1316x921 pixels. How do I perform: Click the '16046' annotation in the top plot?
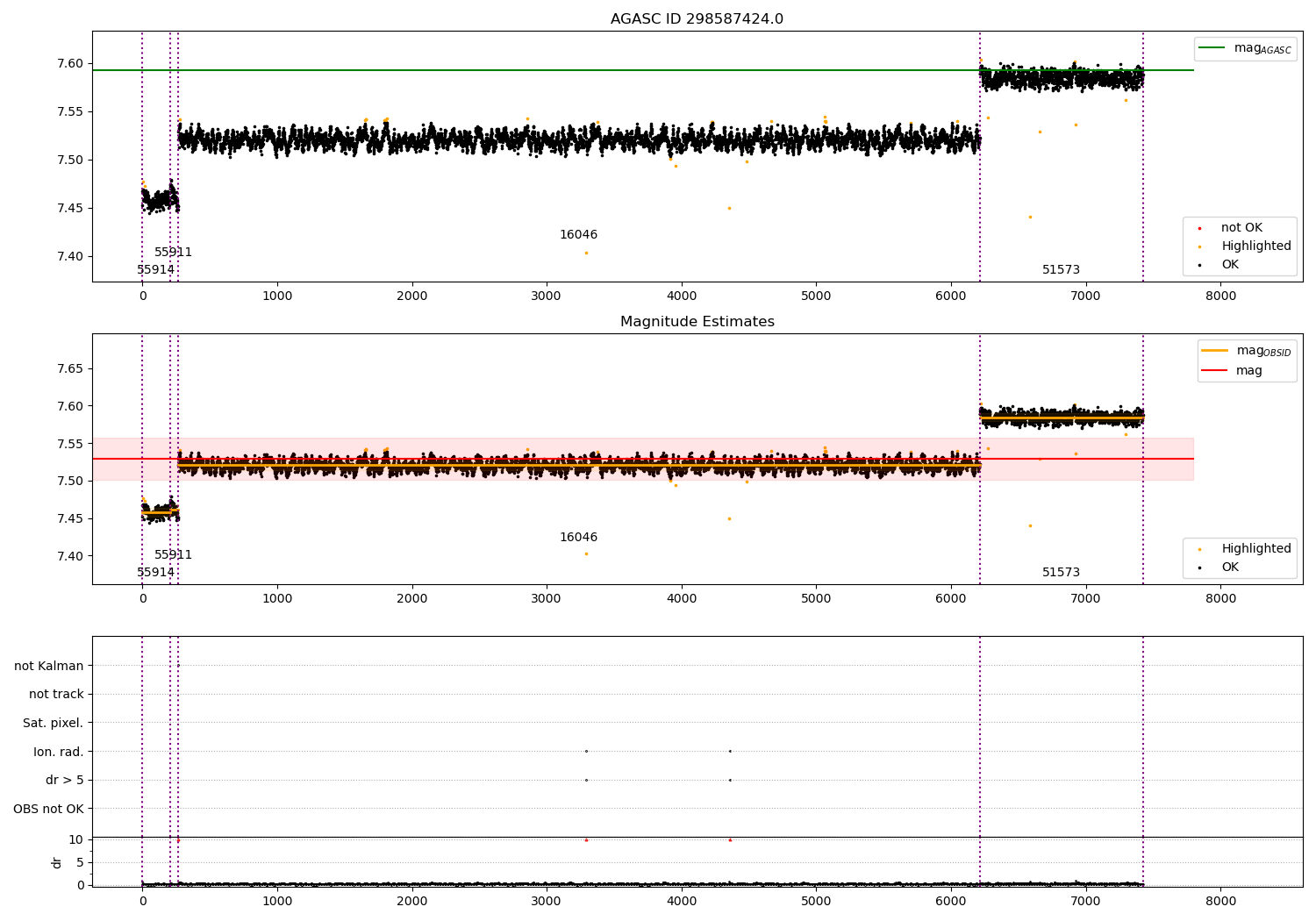pyautogui.click(x=578, y=235)
